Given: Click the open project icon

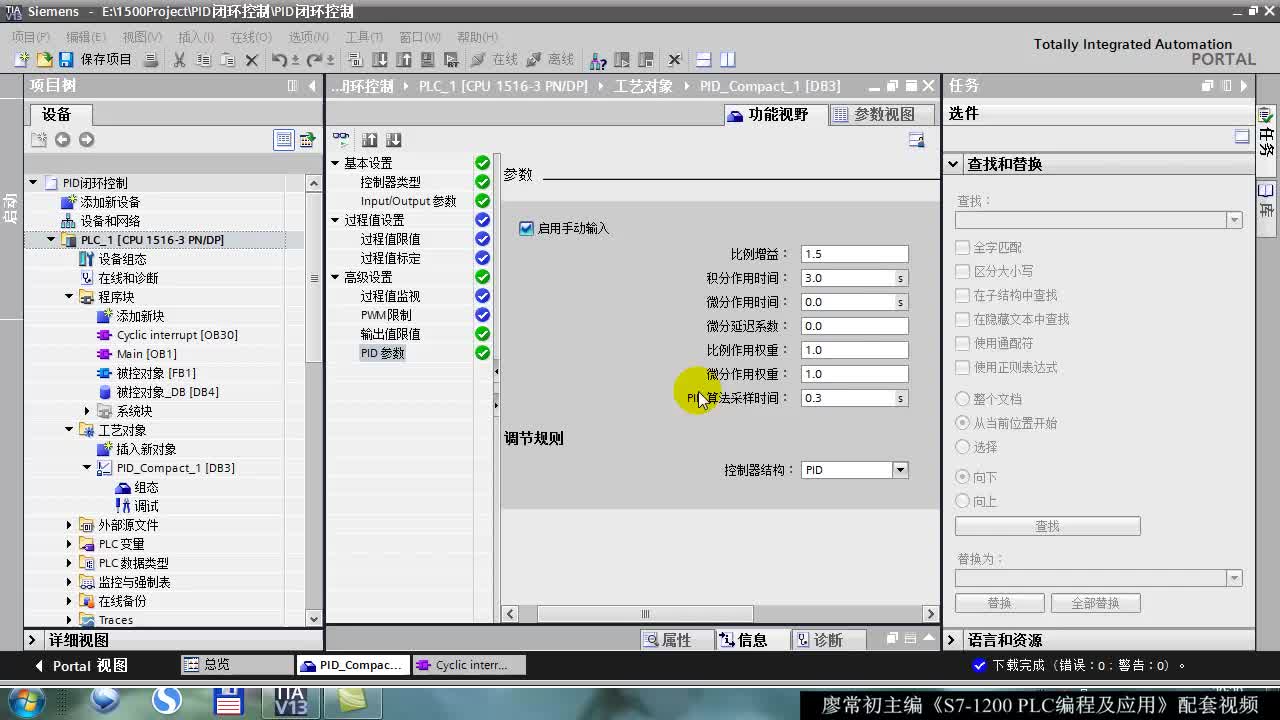Looking at the screenshot, I should tap(44, 60).
